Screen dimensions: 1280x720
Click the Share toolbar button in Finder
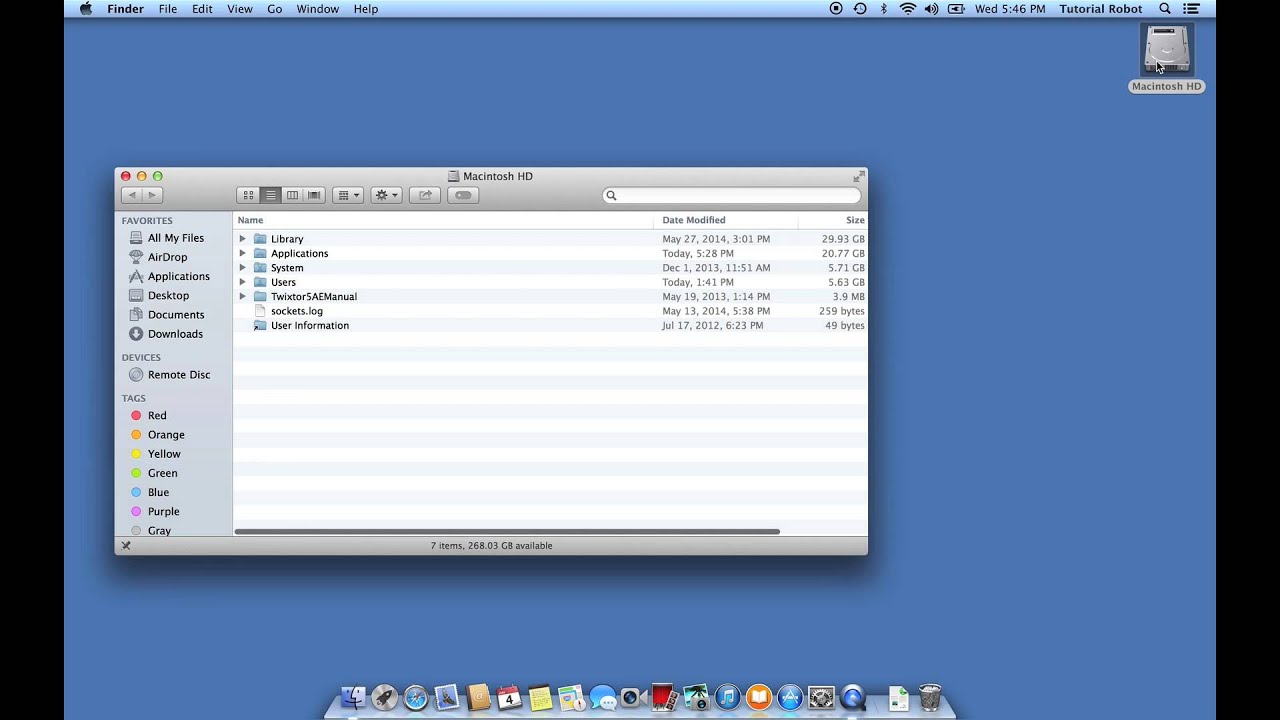(425, 195)
